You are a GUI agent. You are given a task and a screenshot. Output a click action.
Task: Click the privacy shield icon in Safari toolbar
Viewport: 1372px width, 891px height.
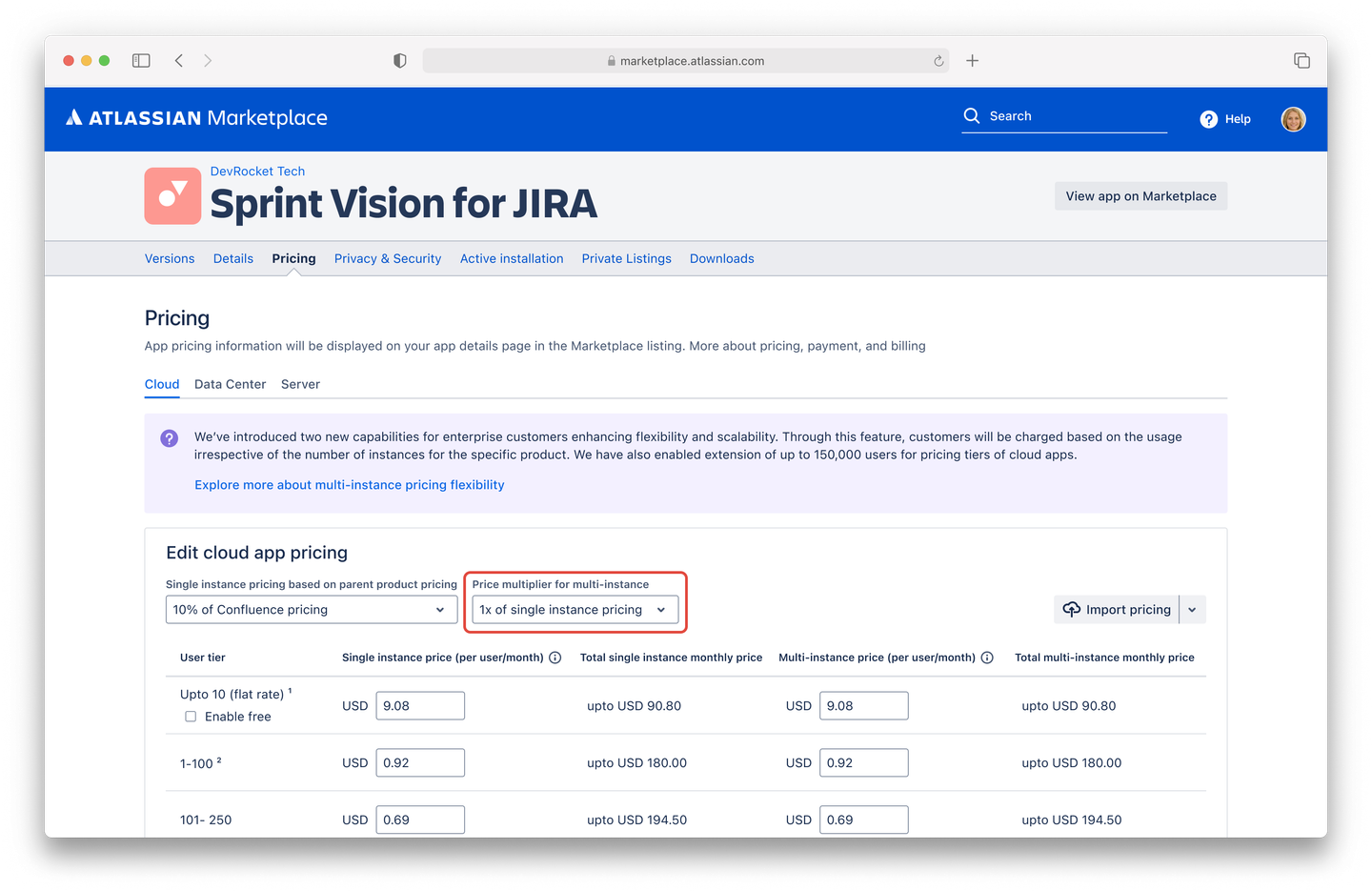coord(399,60)
